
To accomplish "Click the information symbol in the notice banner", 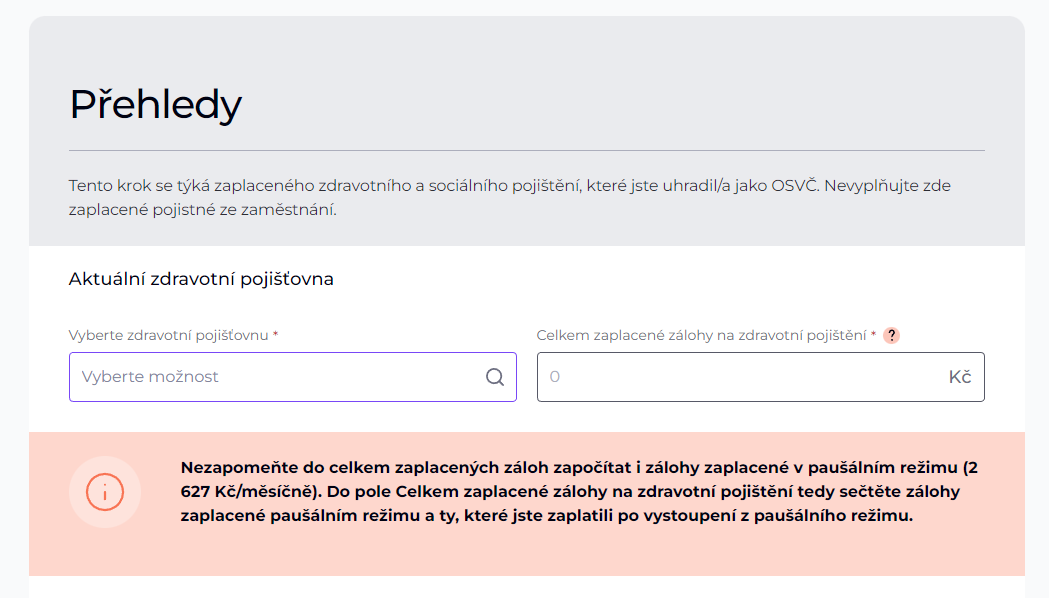I will coord(105,493).
